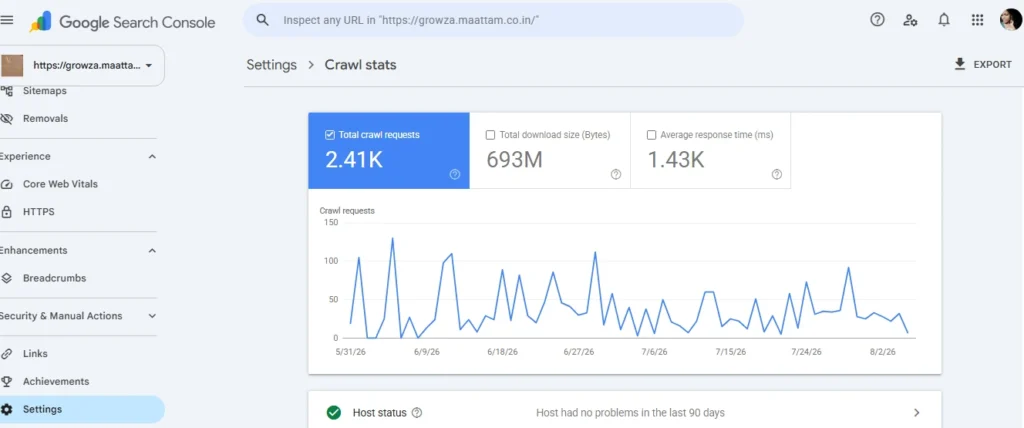The image size is (1024, 428).
Task: Click help icon on Average response time card
Action: tap(776, 174)
